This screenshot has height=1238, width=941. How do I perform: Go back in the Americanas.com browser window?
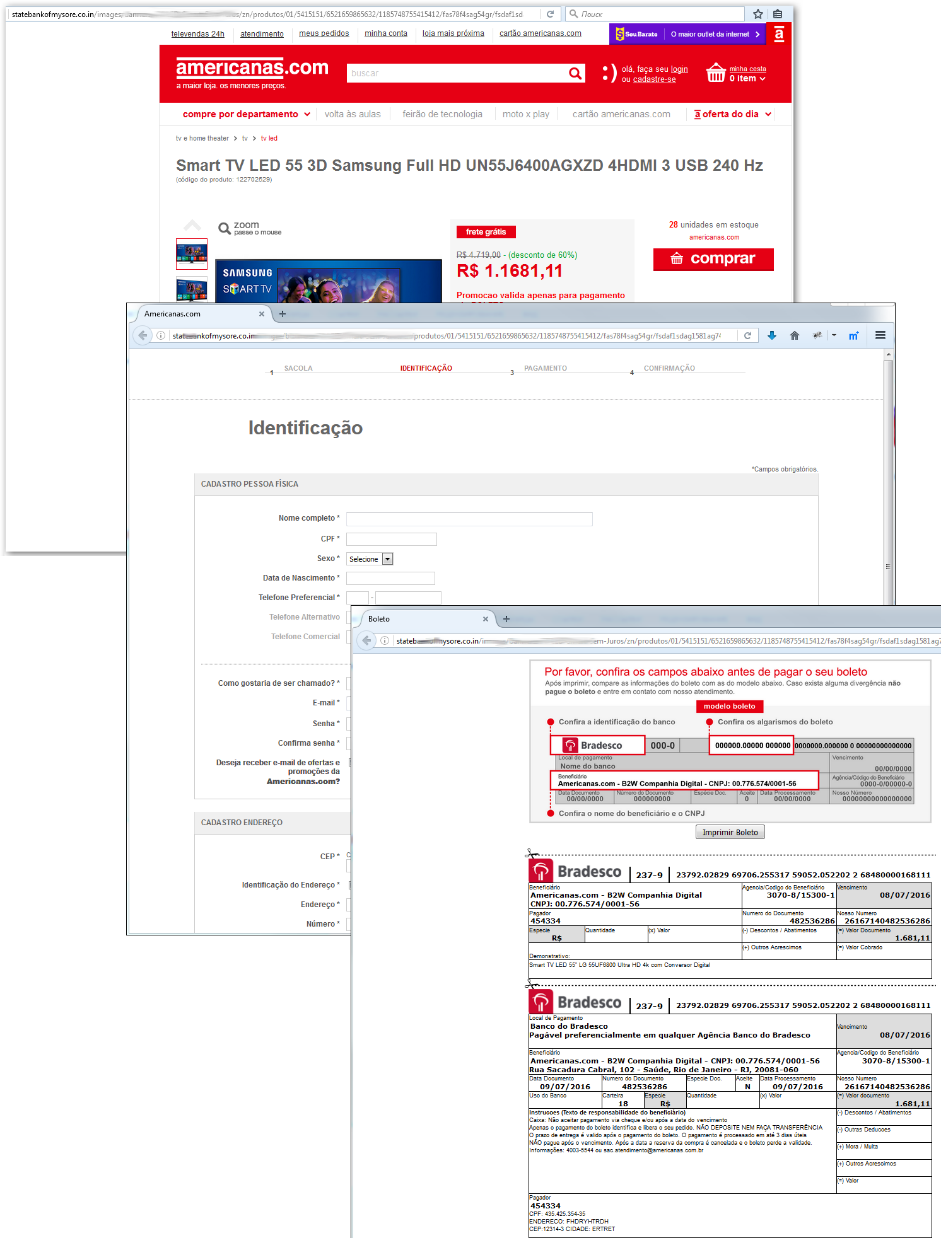pyautogui.click(x=143, y=336)
